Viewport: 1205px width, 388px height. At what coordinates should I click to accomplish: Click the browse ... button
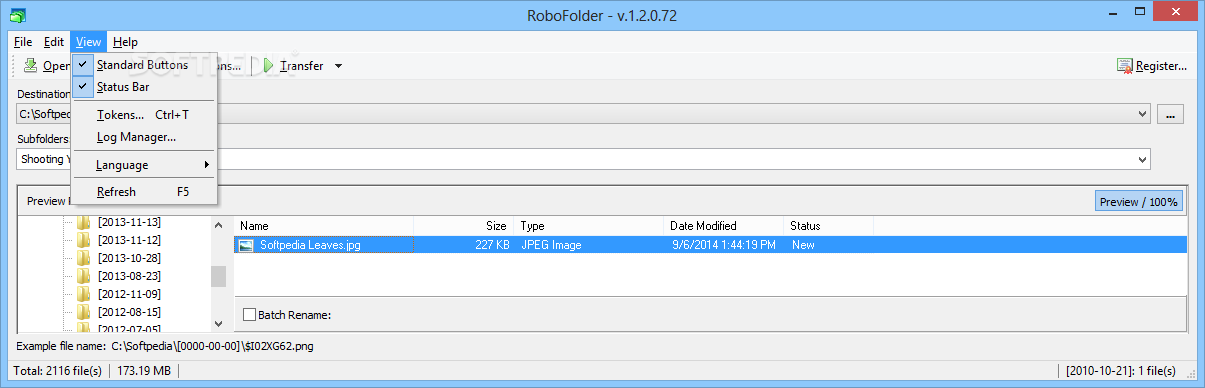coord(1171,114)
